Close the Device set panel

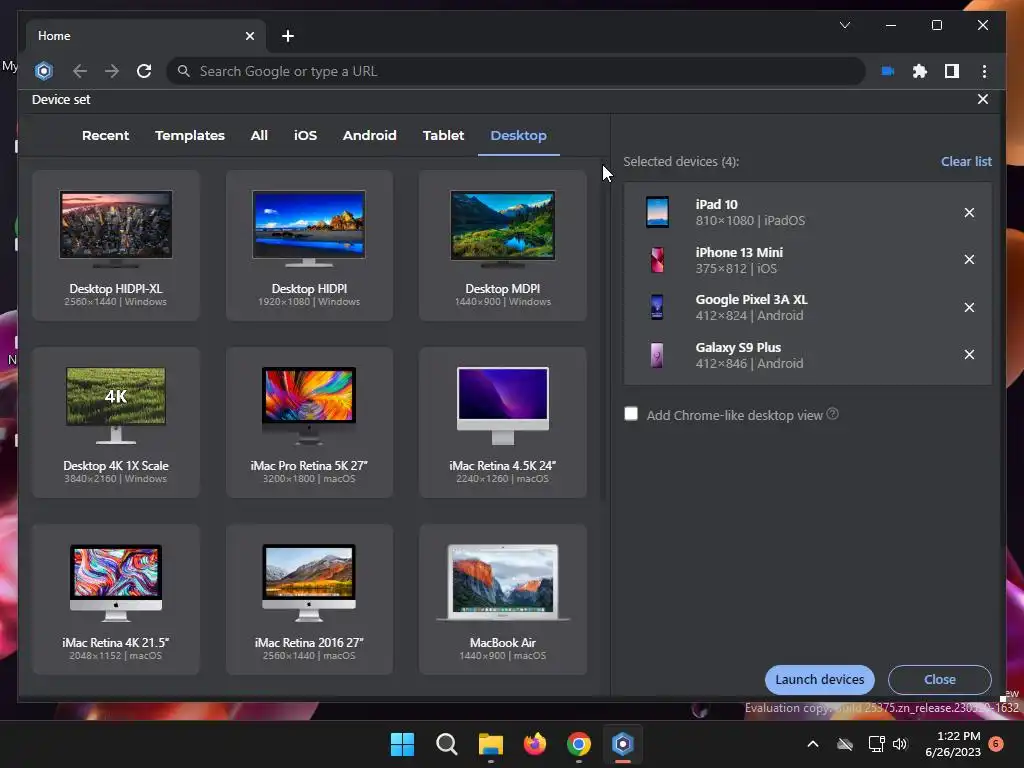982,99
